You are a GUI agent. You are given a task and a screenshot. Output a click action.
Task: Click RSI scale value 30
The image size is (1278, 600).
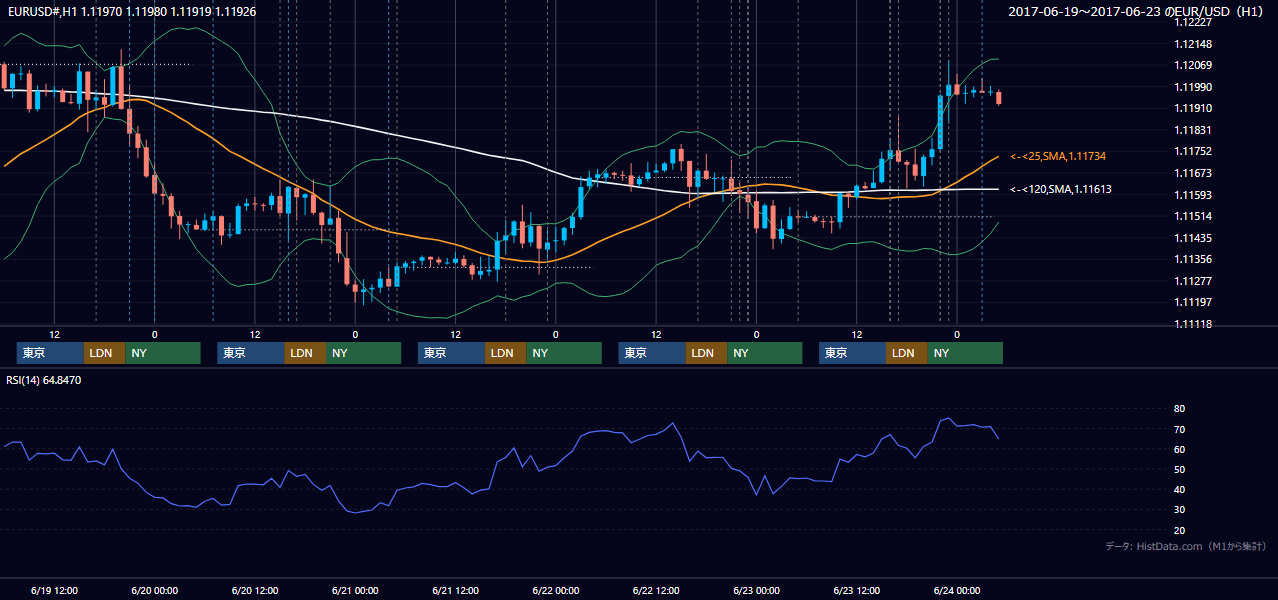tap(1179, 510)
